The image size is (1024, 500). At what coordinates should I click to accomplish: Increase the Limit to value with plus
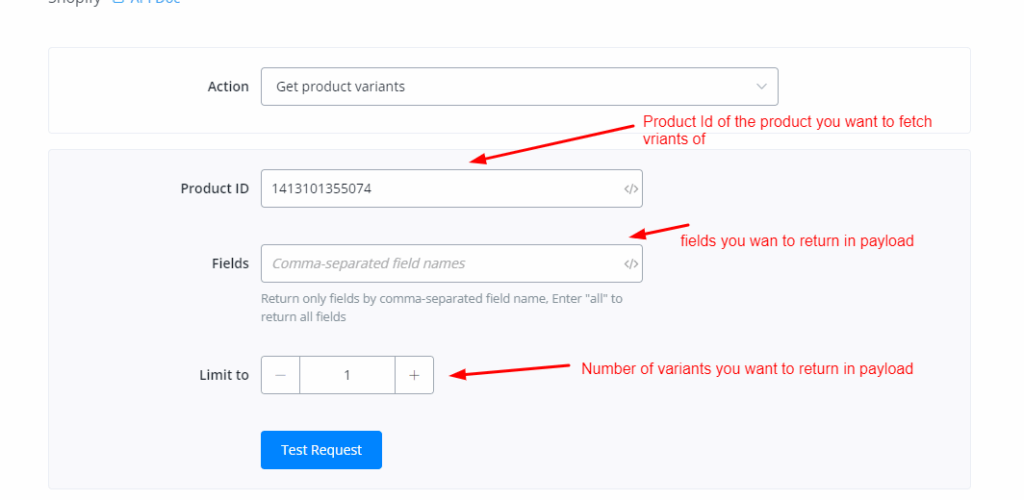[414, 375]
